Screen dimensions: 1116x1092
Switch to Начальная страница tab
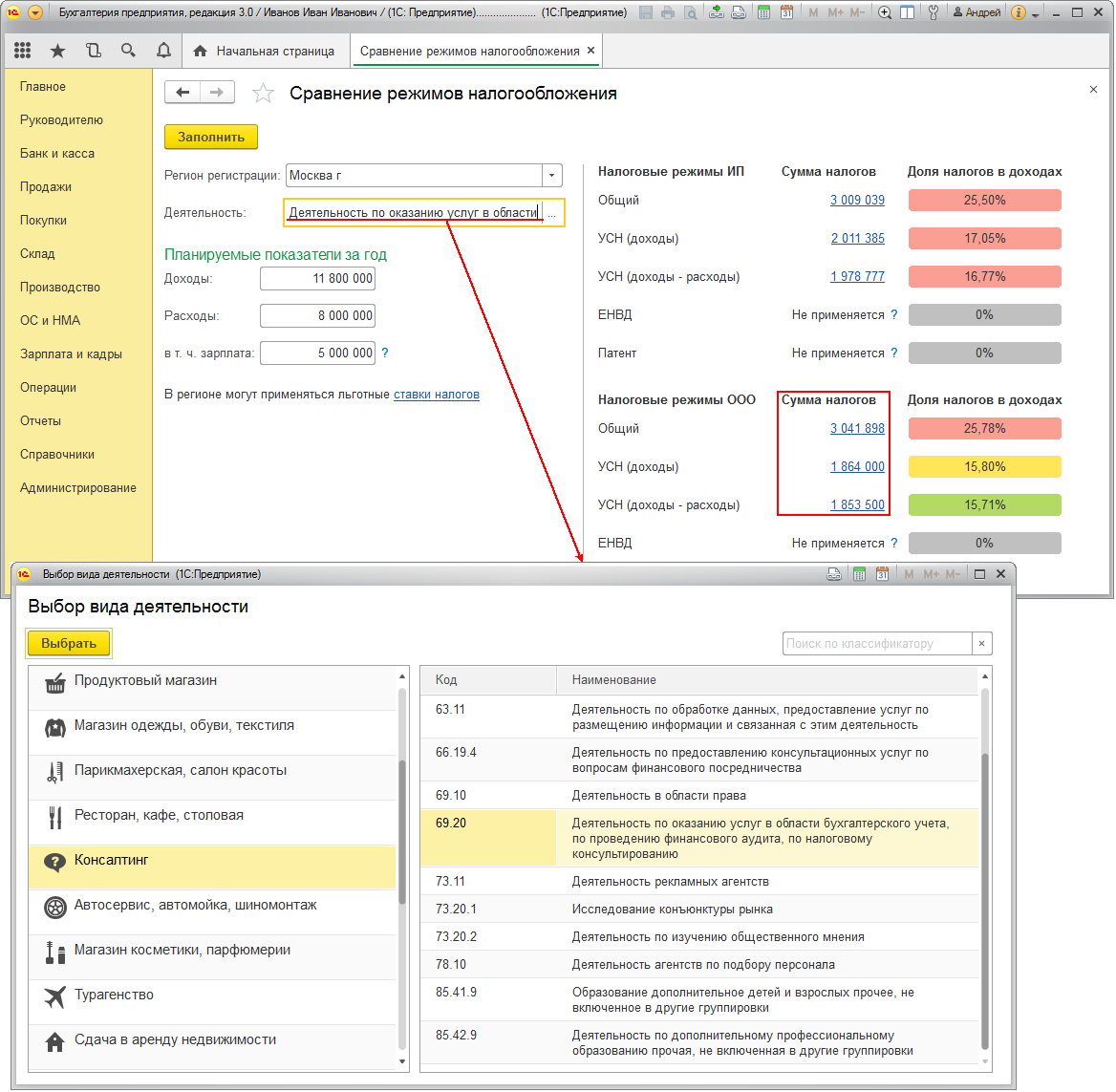pyautogui.click(x=265, y=51)
